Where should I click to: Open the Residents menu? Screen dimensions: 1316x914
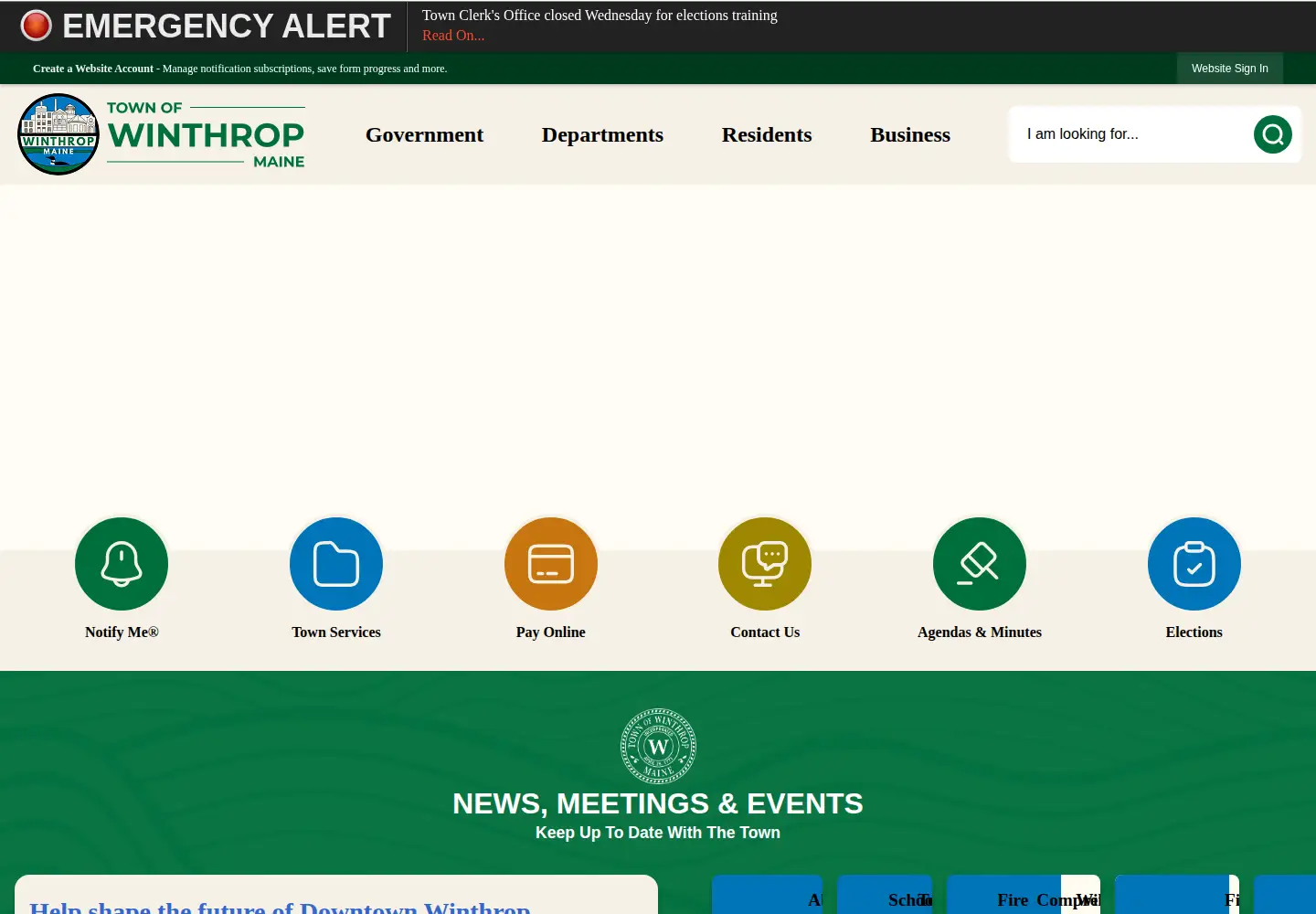[767, 135]
